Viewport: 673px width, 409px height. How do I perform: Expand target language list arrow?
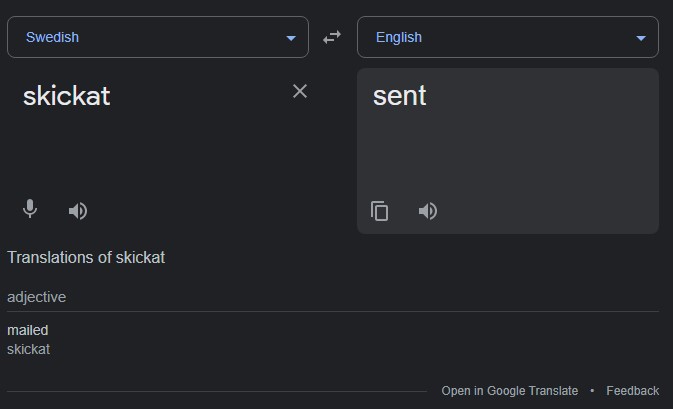(x=641, y=38)
